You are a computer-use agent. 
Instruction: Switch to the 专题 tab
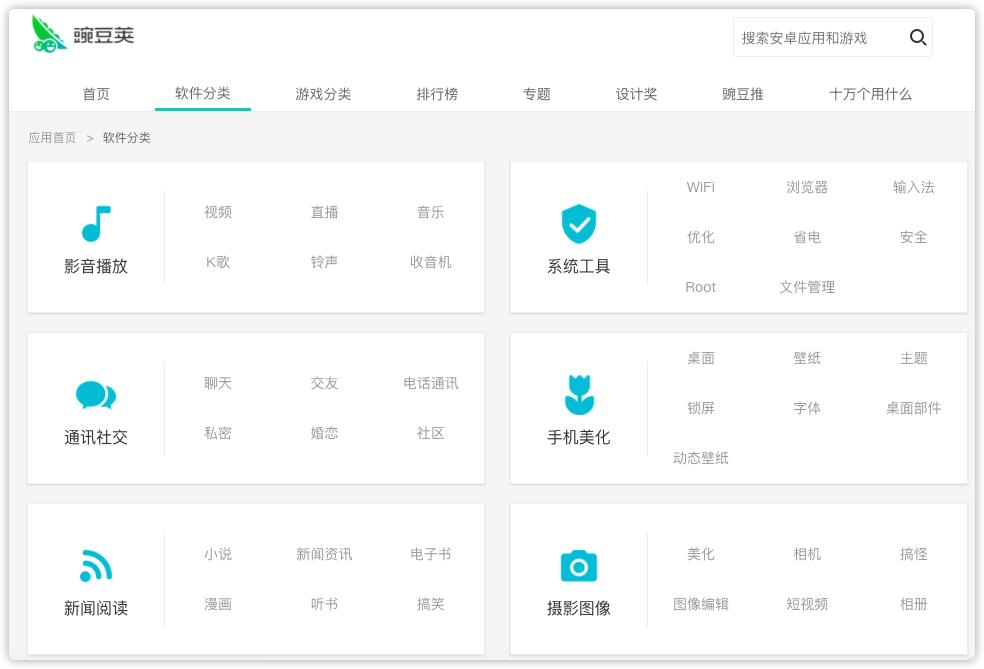coord(537,94)
